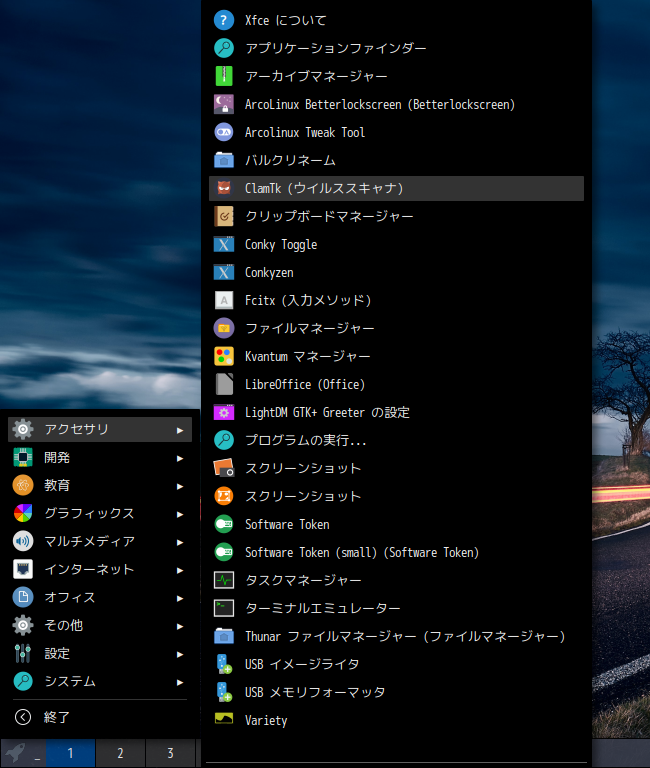Click the LibreOffice document icon
Screen dimensions: 650x768
point(224,384)
